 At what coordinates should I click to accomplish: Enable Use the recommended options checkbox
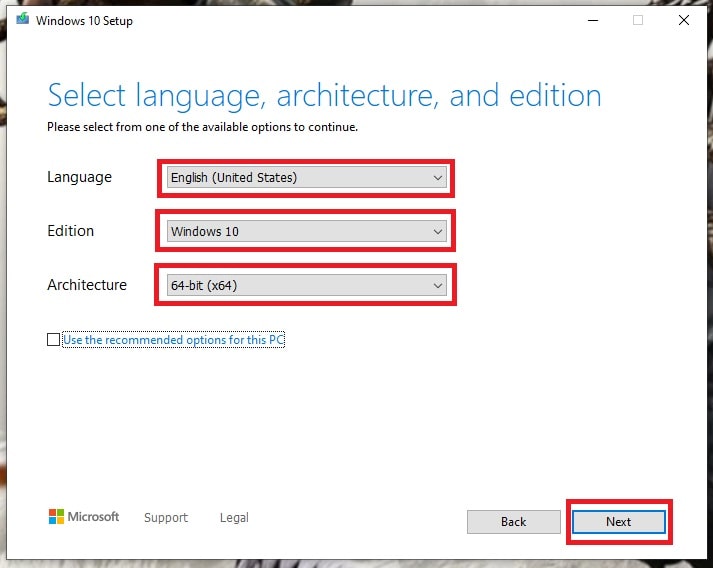53,340
